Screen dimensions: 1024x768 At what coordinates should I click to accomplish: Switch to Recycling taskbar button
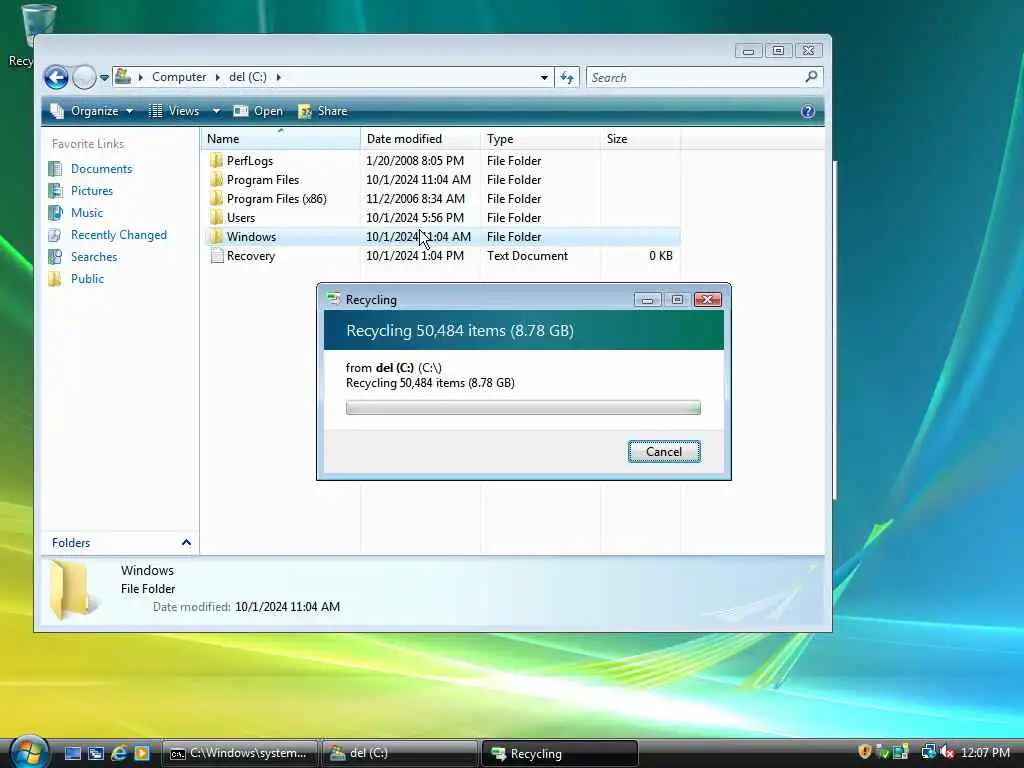(560, 754)
